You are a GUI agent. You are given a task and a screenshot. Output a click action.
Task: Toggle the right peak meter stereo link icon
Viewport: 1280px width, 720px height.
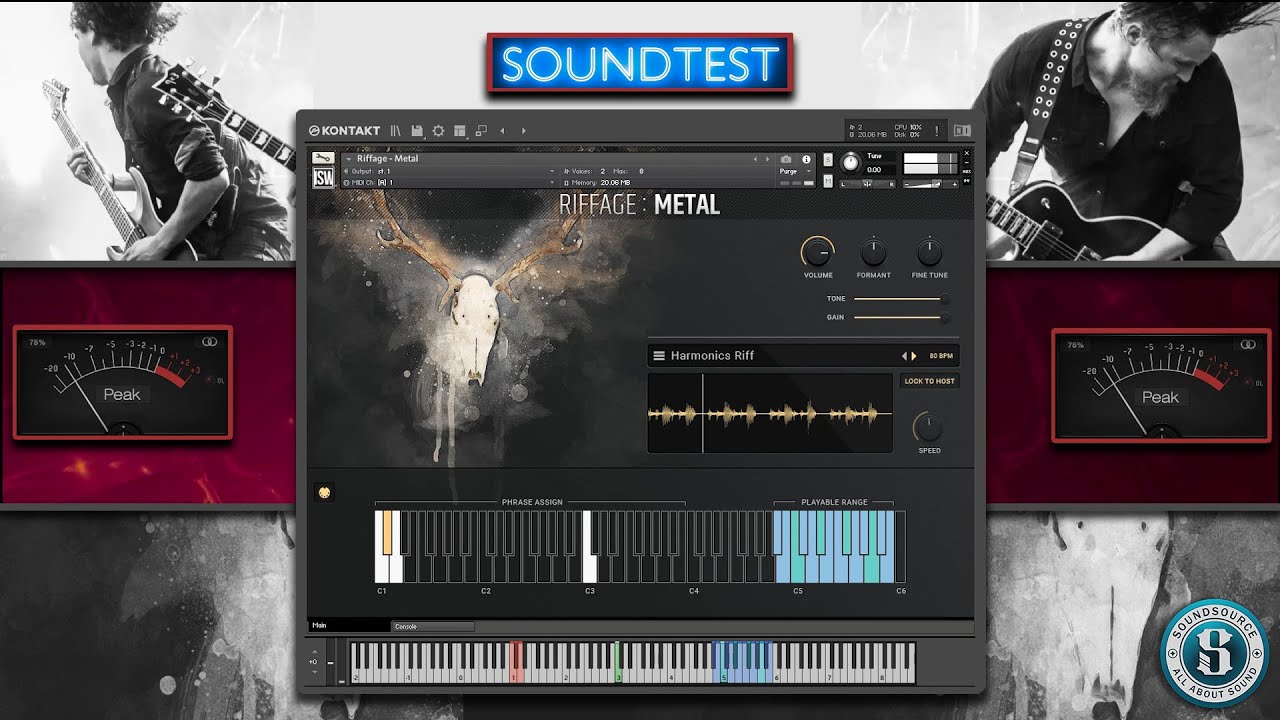[x=1248, y=344]
